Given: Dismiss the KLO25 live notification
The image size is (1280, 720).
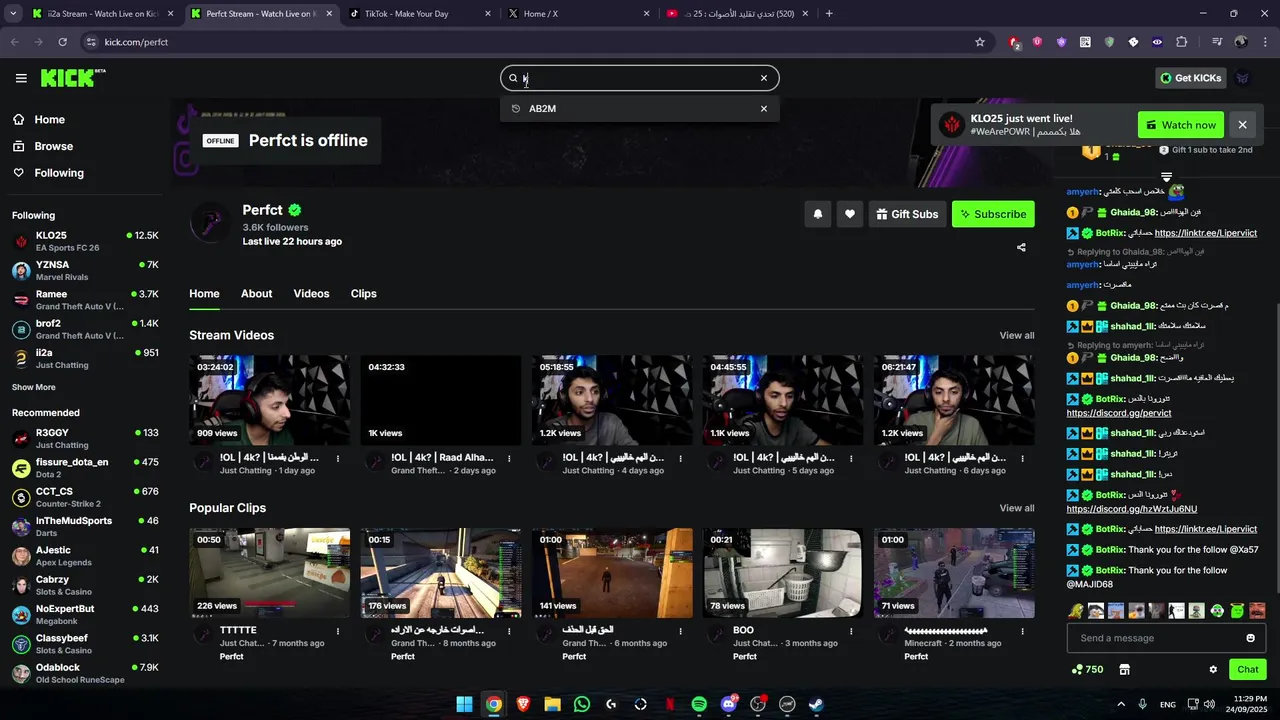Looking at the screenshot, I should 1242,125.
